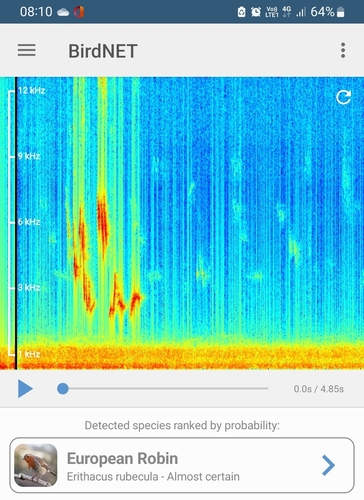Open the hamburger navigation menu
Screen dimensions: 364x500
coord(27,50)
